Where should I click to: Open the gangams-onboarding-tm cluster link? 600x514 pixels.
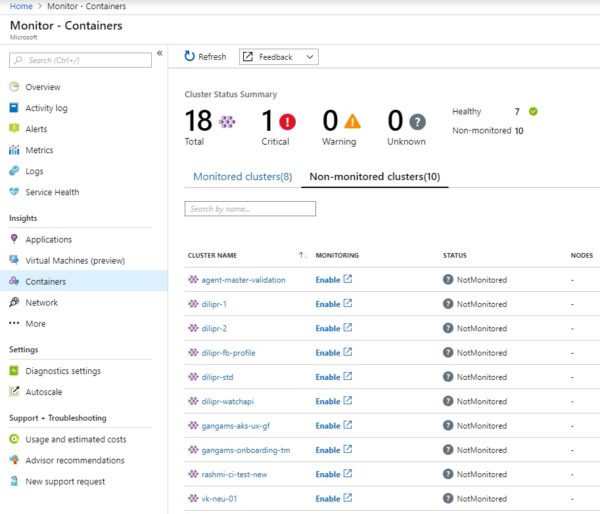coord(246,450)
